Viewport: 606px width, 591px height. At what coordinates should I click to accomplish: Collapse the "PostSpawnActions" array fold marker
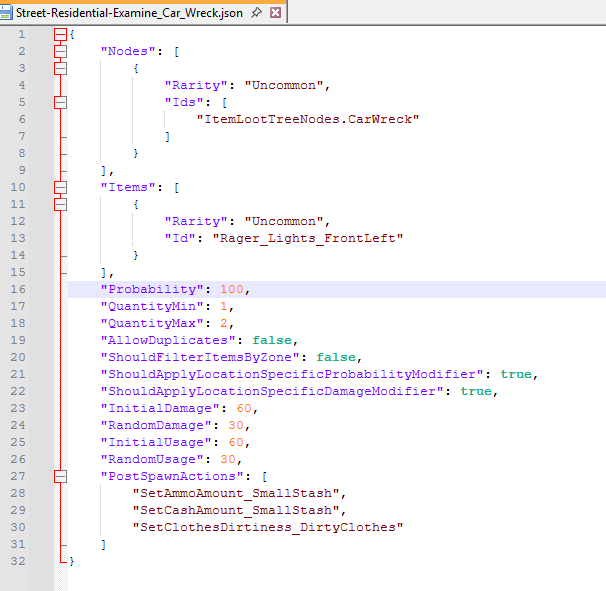click(x=61, y=476)
